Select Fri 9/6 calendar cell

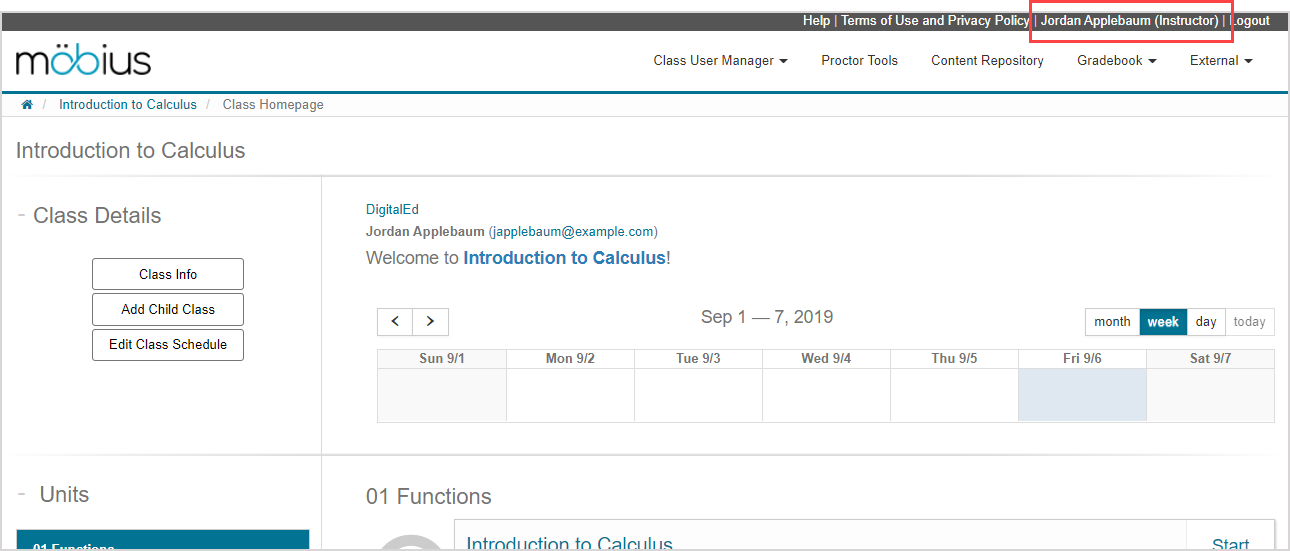click(x=1082, y=394)
